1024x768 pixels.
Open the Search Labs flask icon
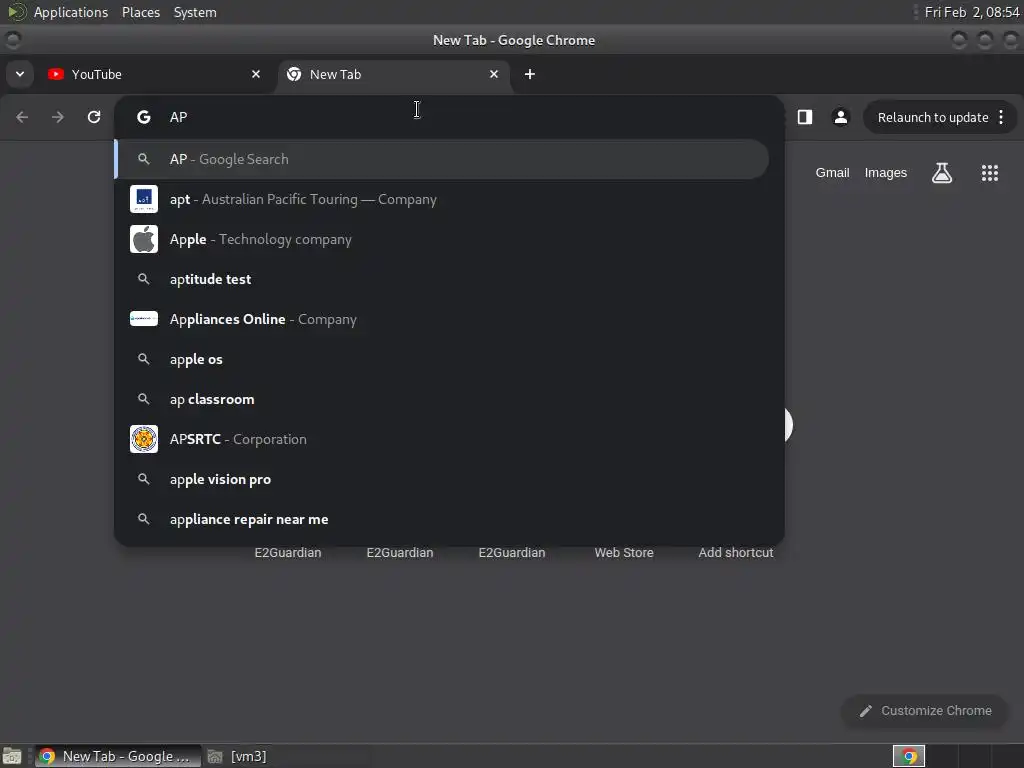click(x=942, y=173)
